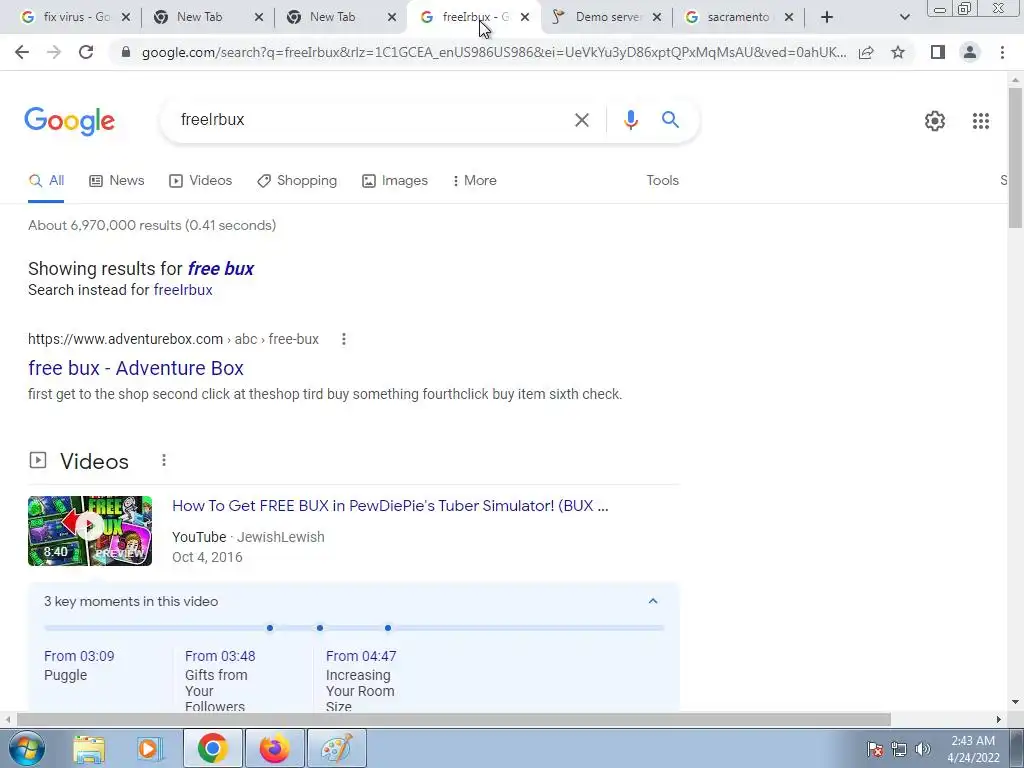The height and width of the screenshot is (768, 1024).
Task: Open the PewDiePie's Tuber Simulator video link
Action: pyautogui.click(x=390, y=505)
